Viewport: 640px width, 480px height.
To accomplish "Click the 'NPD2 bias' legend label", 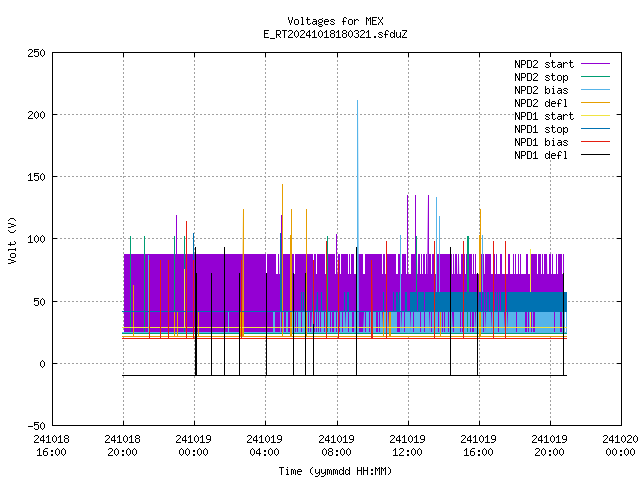I will [541, 90].
